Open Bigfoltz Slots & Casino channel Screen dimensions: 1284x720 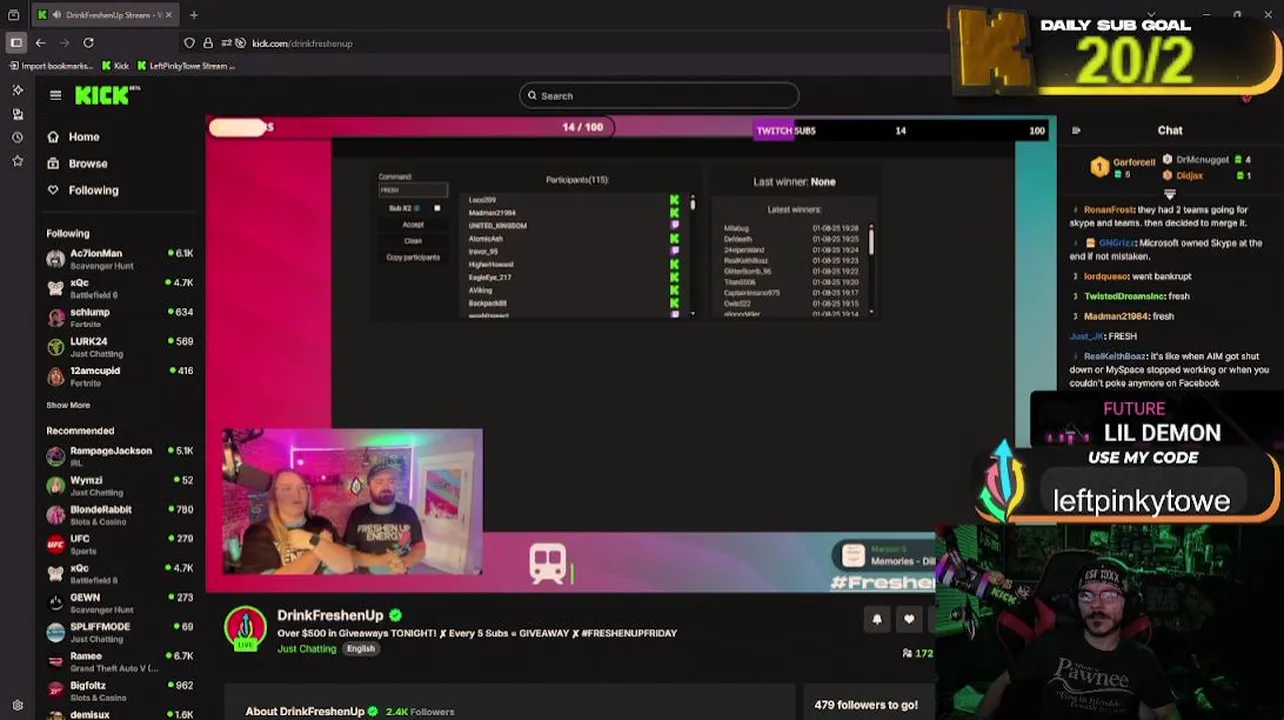click(x=120, y=691)
